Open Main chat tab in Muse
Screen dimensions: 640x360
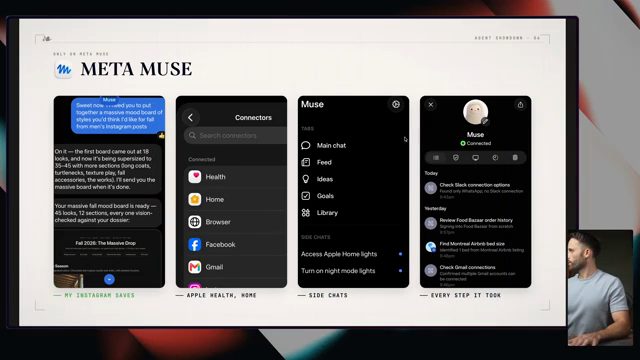click(x=323, y=145)
